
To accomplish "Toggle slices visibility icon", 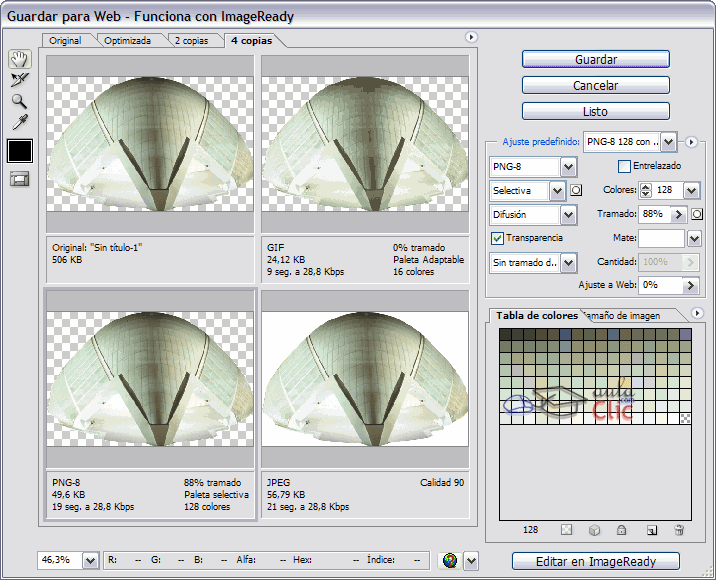I will pyautogui.click(x=19, y=179).
